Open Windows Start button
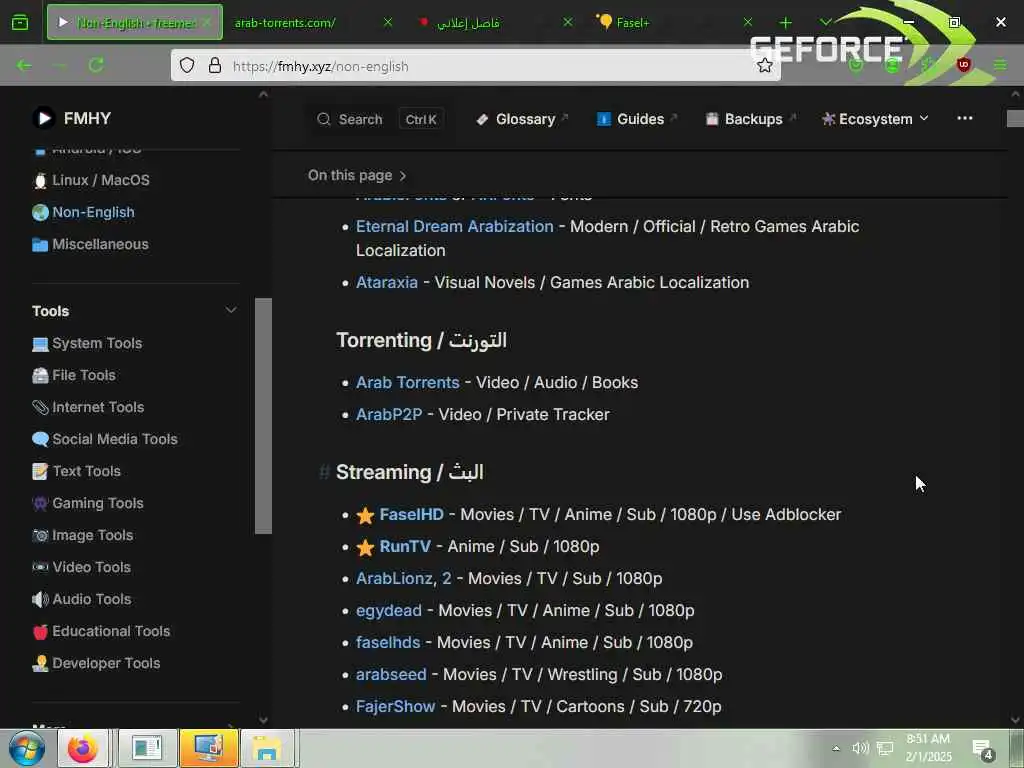Viewport: 1024px width, 768px height. tap(27, 748)
